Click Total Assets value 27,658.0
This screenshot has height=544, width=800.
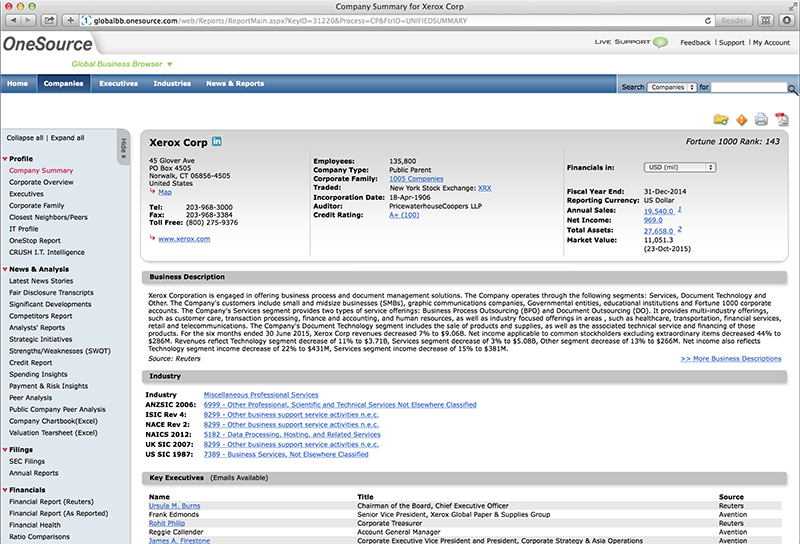tap(659, 231)
